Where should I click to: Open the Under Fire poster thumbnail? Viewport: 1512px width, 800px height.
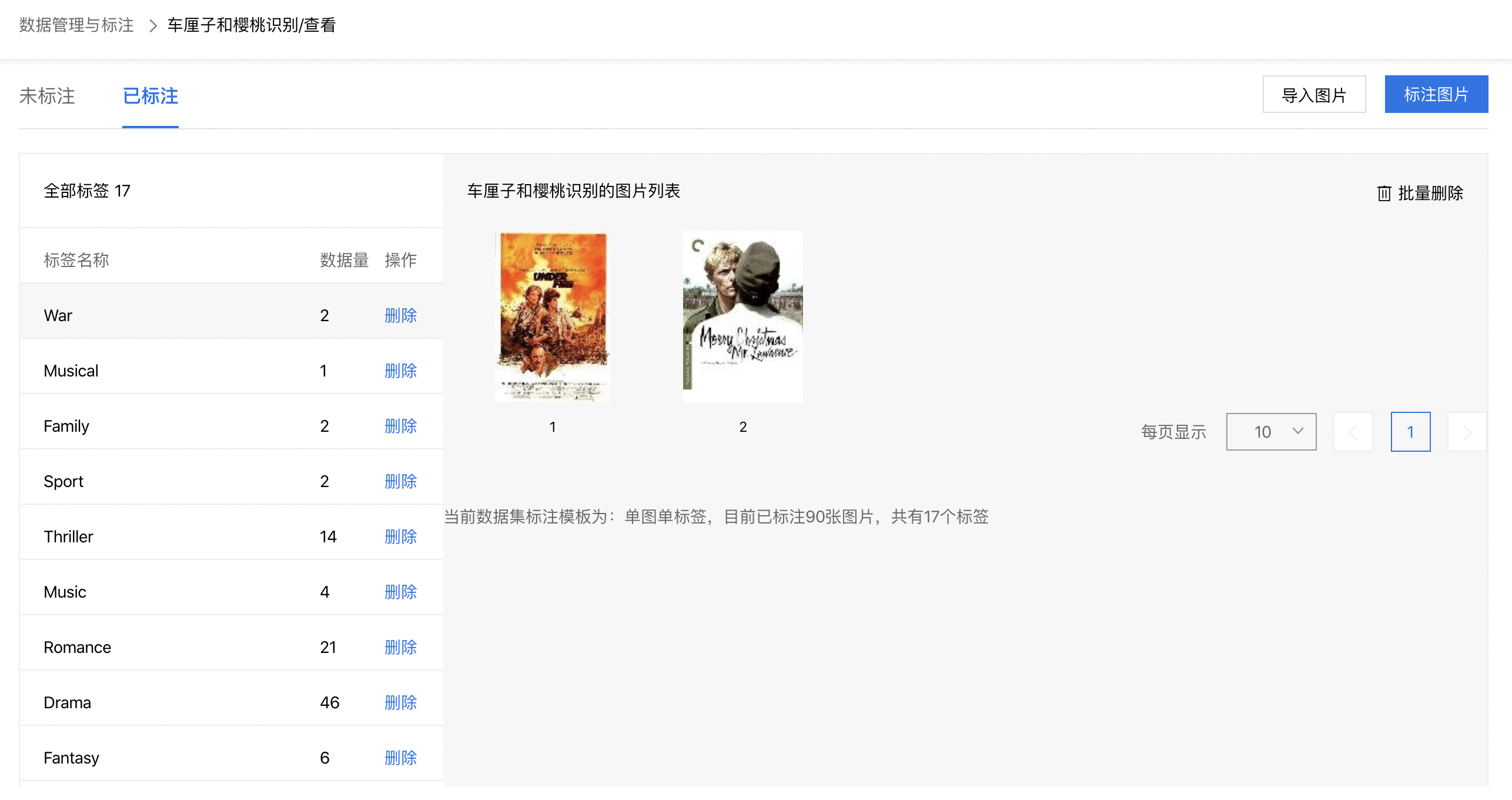pos(553,316)
